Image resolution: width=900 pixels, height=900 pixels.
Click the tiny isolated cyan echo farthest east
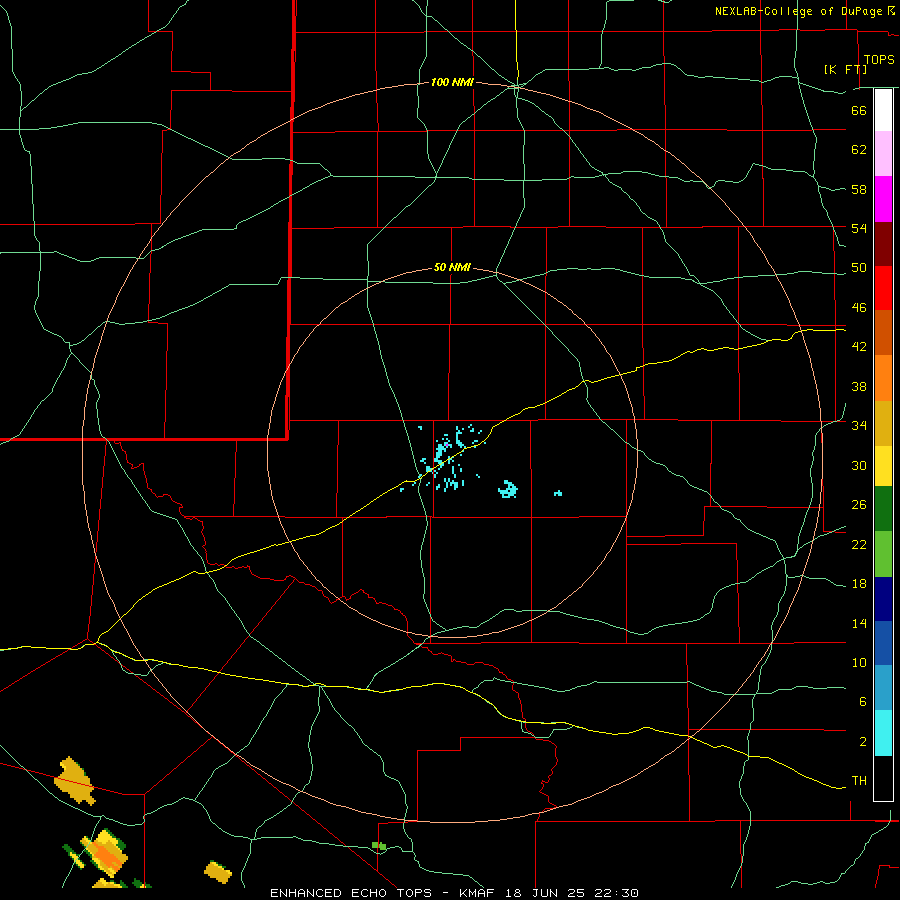coord(558,493)
